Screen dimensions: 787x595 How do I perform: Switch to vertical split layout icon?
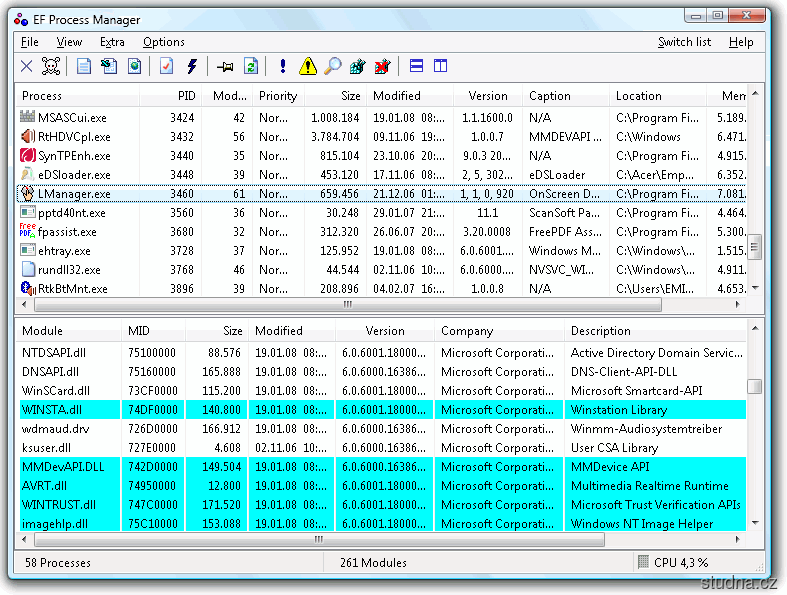tap(440, 67)
